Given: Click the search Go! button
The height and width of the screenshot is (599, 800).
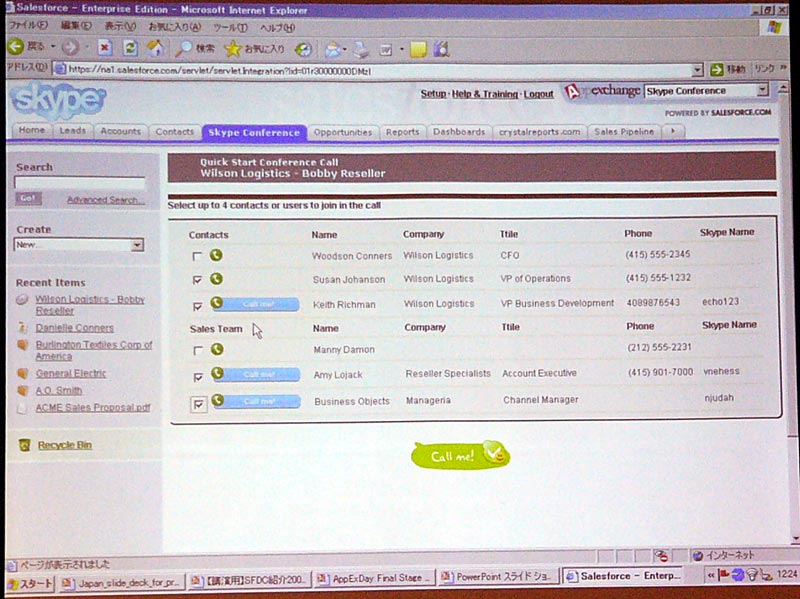Looking at the screenshot, I should pos(28,198).
